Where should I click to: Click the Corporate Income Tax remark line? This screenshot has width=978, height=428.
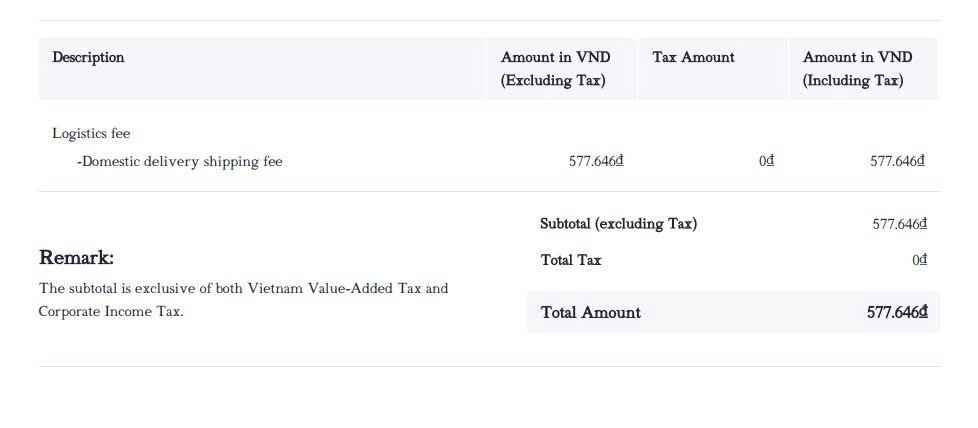click(x=111, y=311)
